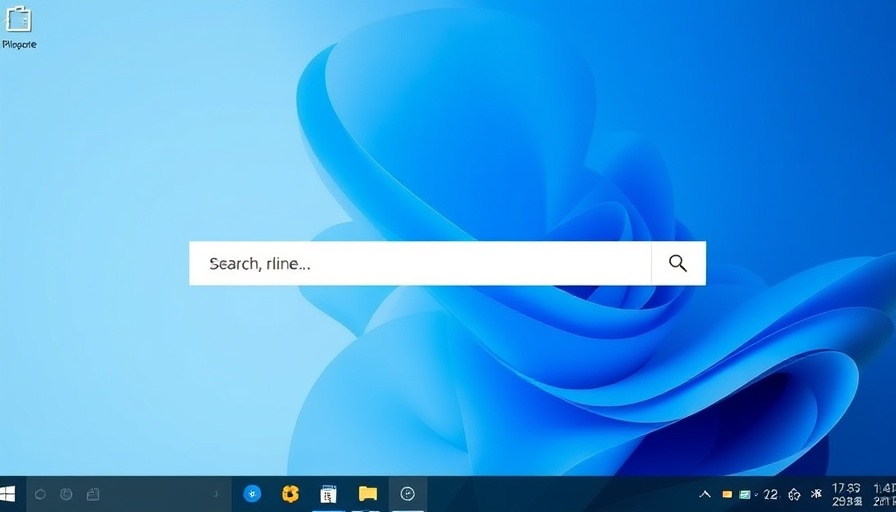Open the Windows Start menu

tap(7, 494)
